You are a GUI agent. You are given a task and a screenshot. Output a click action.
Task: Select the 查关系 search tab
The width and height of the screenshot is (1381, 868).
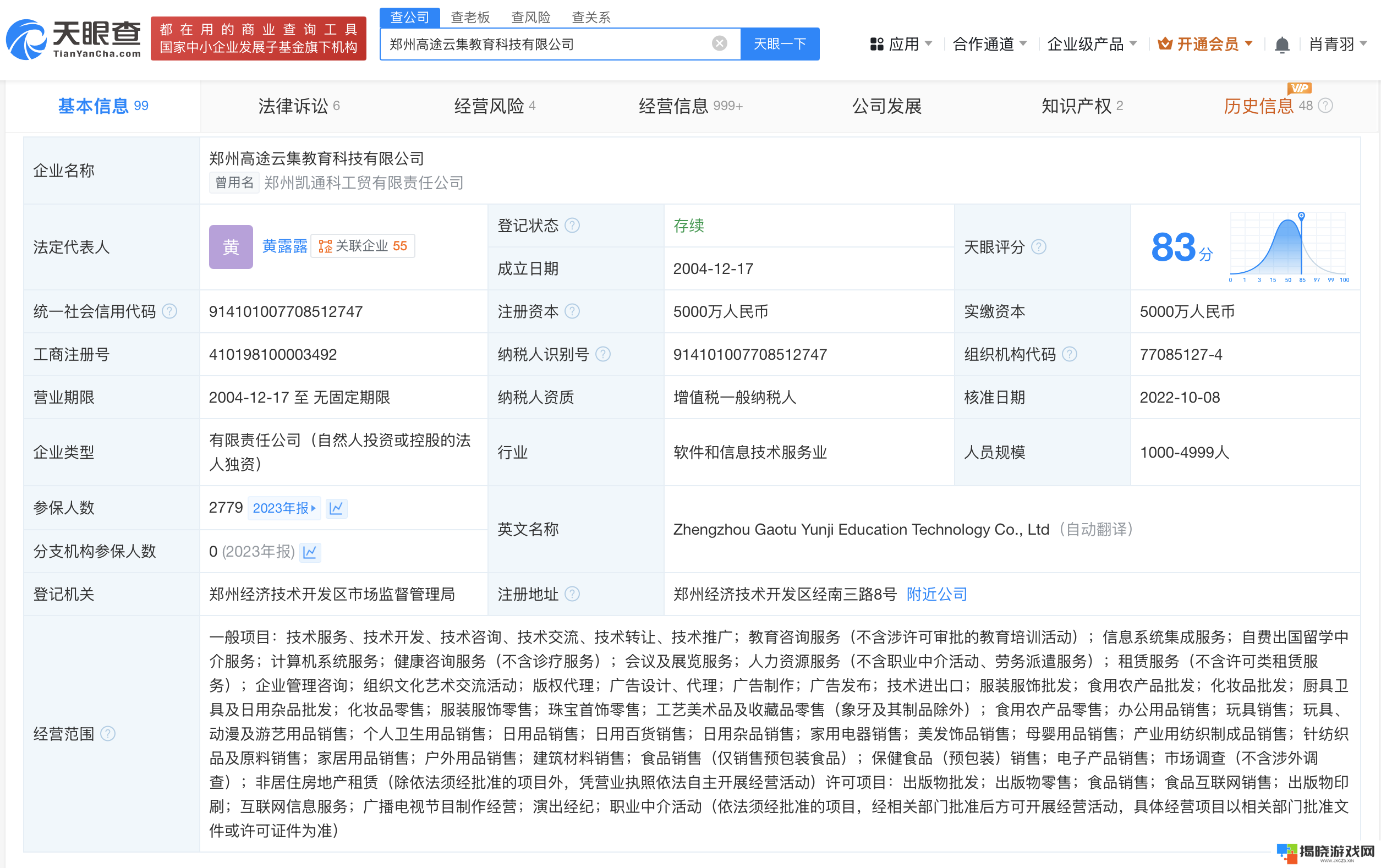tap(591, 17)
